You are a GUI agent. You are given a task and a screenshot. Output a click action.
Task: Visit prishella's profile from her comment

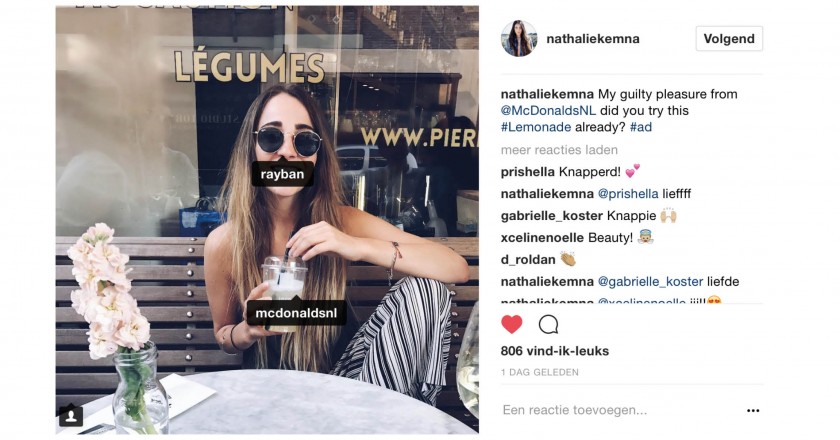point(527,172)
